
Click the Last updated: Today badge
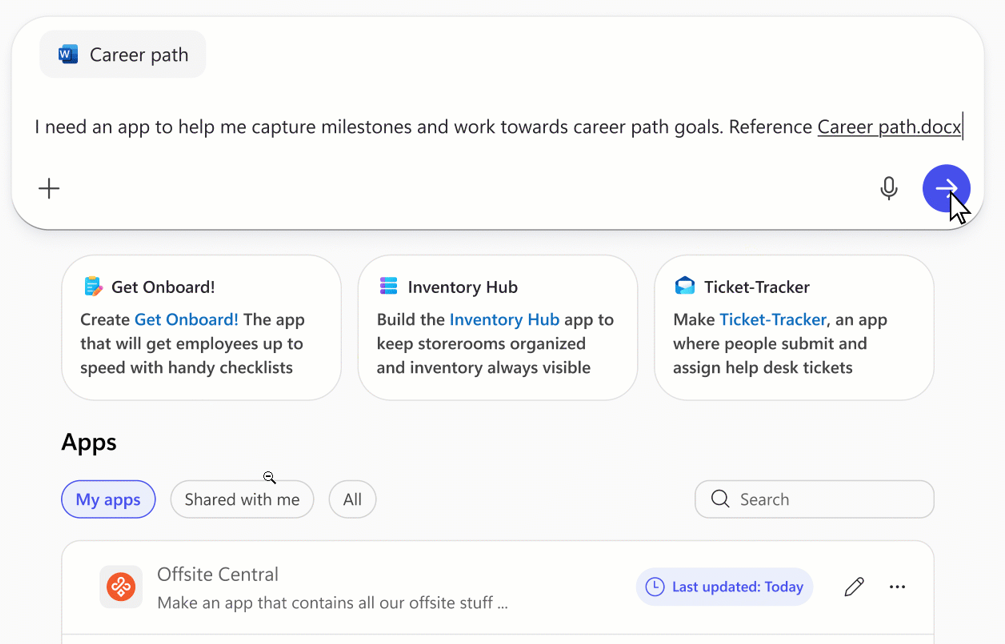(724, 587)
